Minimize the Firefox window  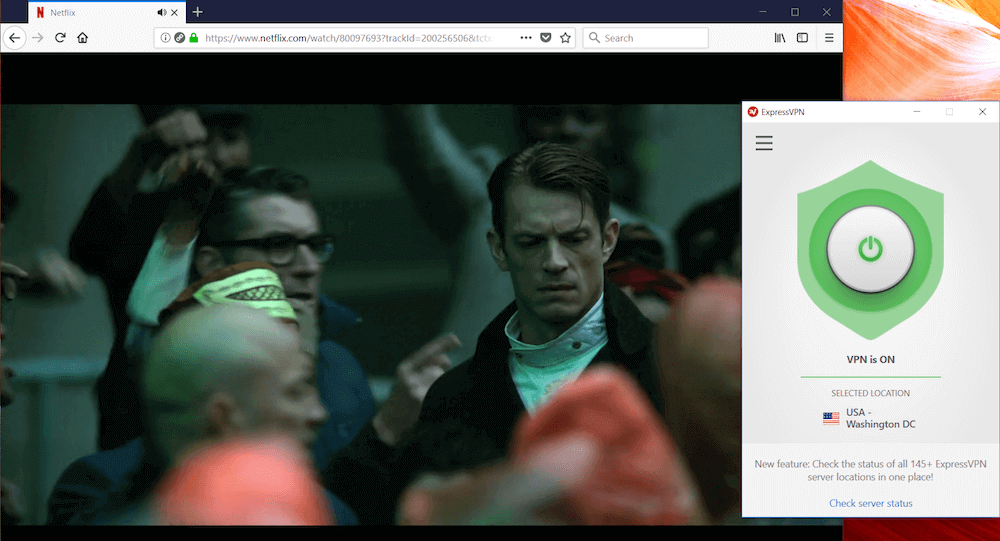coord(763,12)
